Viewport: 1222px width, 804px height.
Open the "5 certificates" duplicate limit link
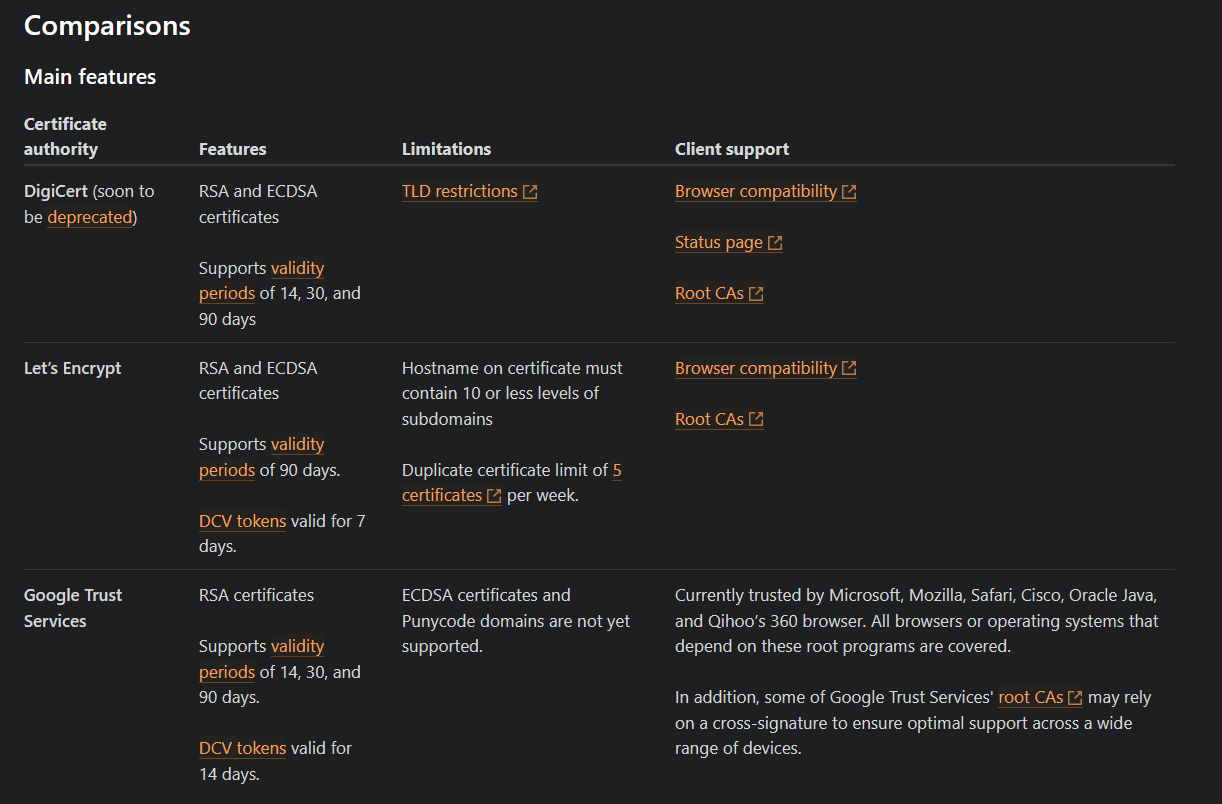point(441,495)
